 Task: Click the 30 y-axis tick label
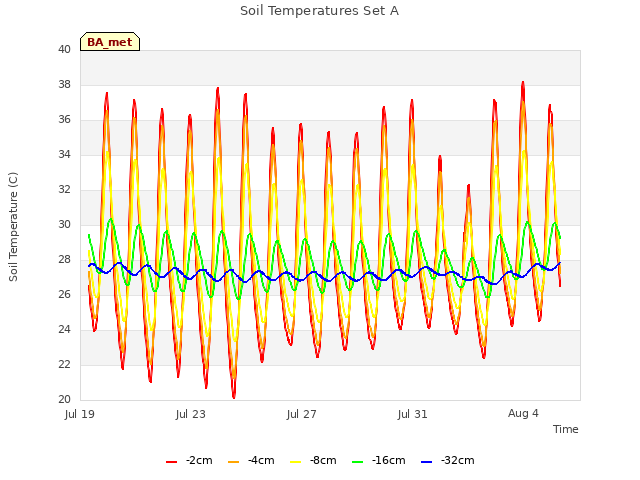[x=64, y=224]
